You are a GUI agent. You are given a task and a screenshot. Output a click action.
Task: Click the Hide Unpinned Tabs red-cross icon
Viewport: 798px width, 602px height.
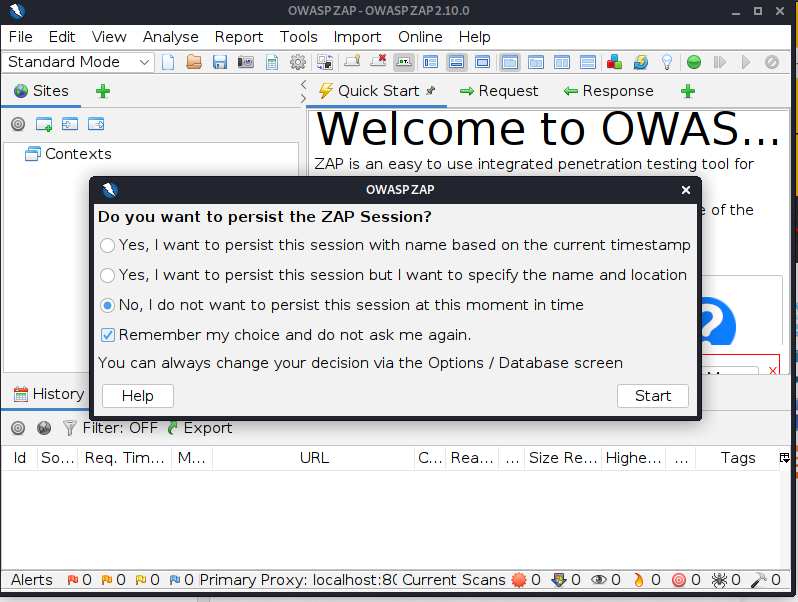coord(378,62)
